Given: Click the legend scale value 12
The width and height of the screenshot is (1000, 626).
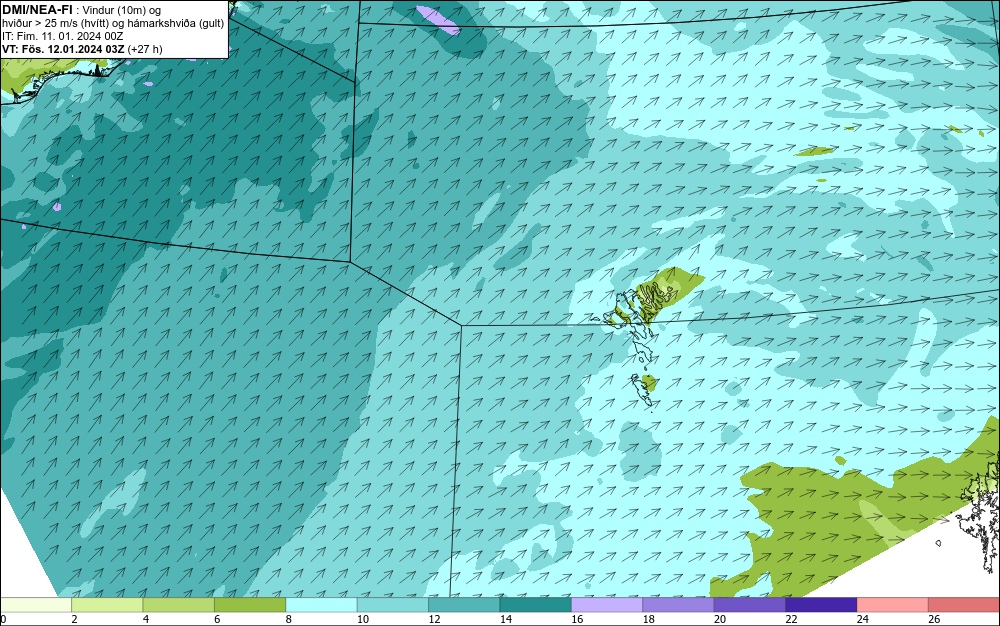Looking at the screenshot, I should pos(434,619).
